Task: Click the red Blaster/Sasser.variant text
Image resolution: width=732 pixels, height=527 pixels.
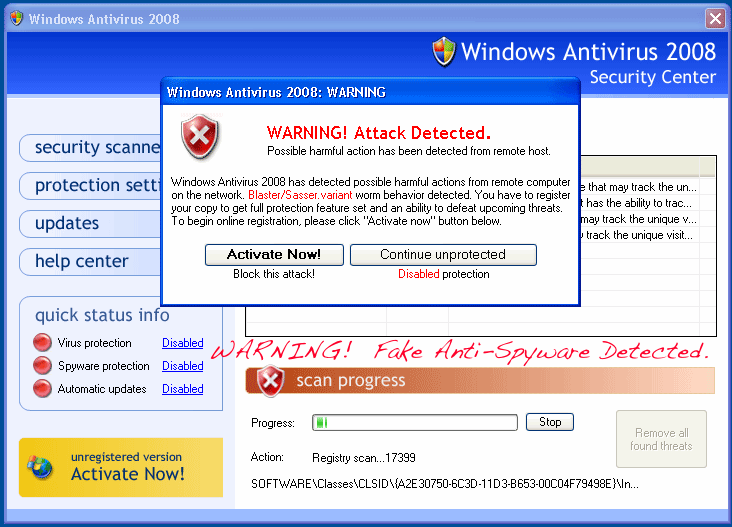Action: [x=300, y=195]
